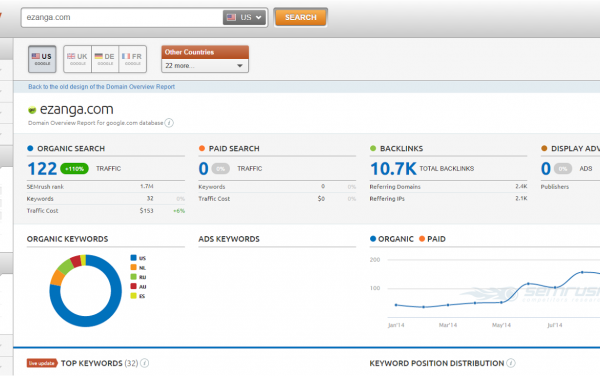Click Reffering IPs value 2.1K
This screenshot has width=600, height=376.
521,198
